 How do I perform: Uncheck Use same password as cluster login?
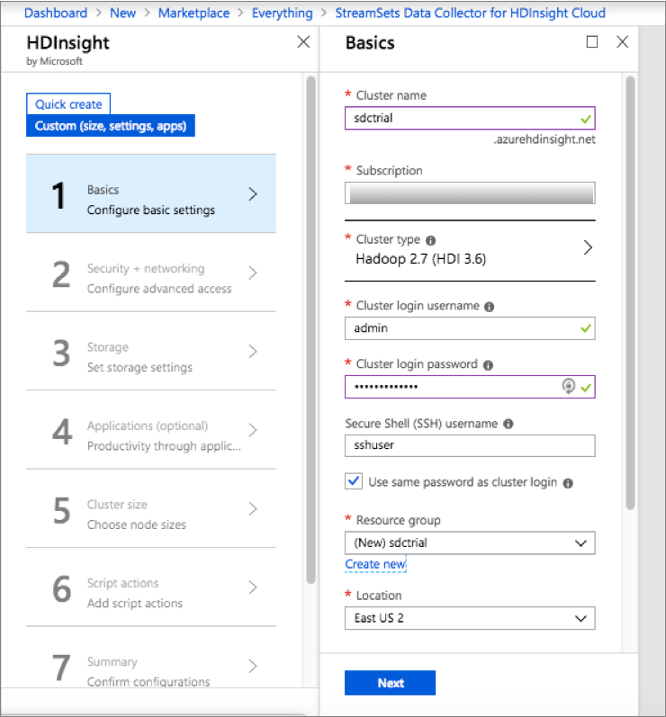click(354, 482)
